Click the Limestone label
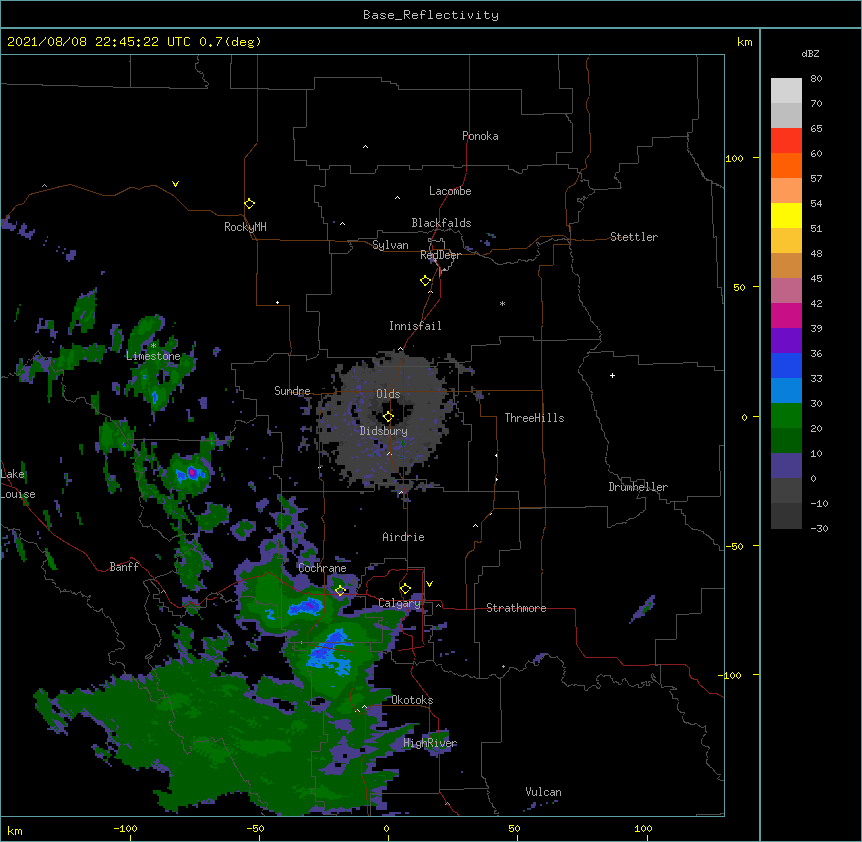 (x=153, y=356)
